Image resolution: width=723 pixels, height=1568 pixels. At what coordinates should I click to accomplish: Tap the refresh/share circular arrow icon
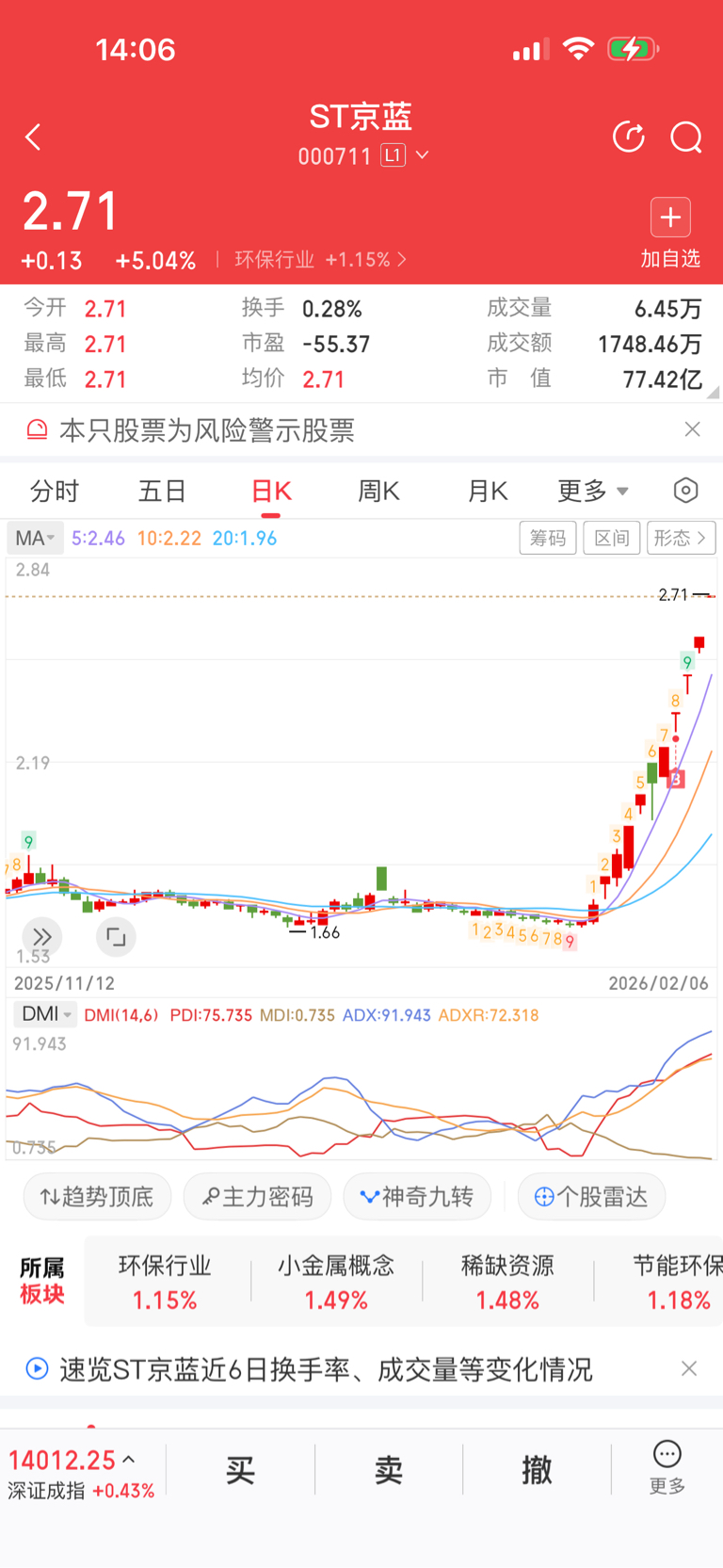pyautogui.click(x=628, y=137)
